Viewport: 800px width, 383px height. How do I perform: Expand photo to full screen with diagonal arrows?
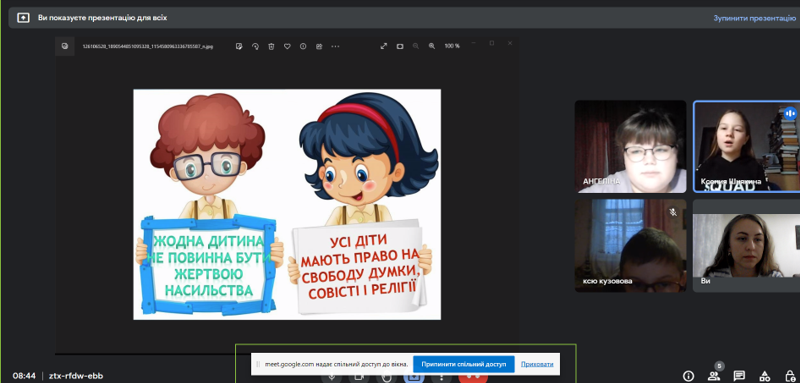(x=384, y=46)
